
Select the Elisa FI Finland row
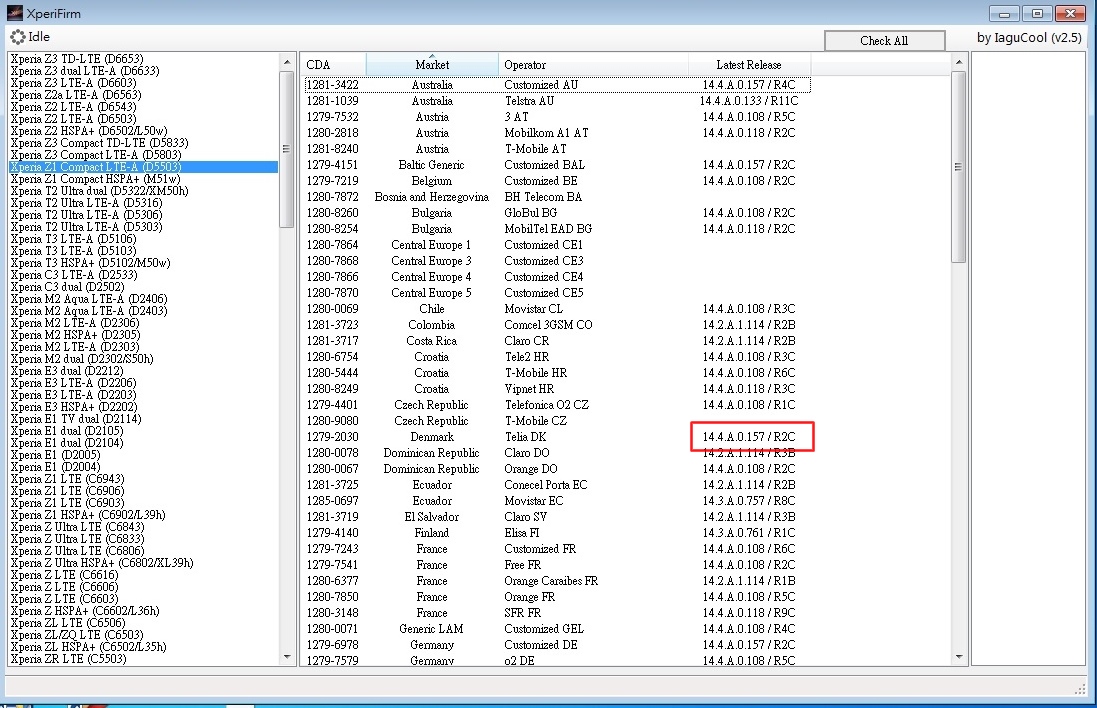[557, 532]
